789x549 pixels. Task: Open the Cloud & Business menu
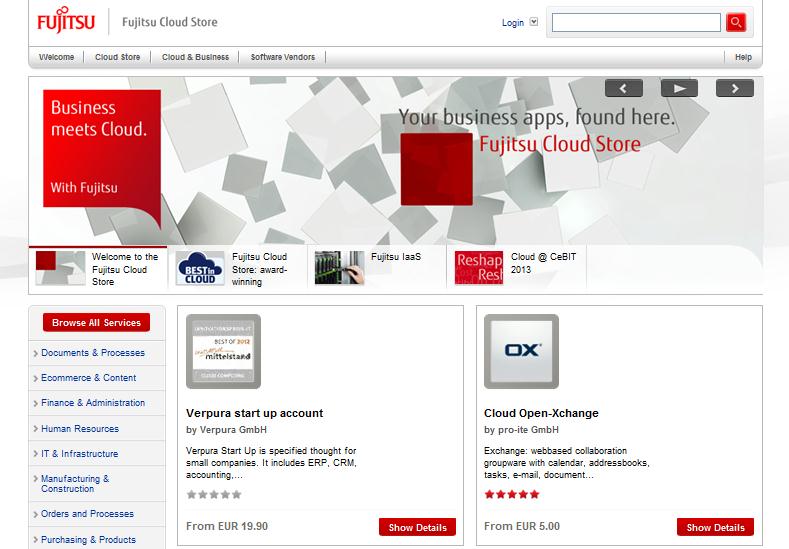[x=195, y=57]
